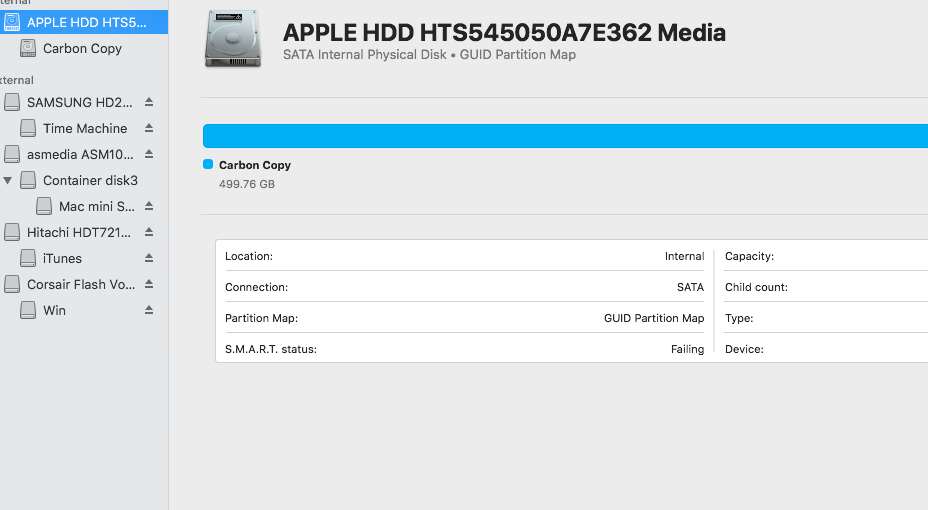Click the Connection: label
This screenshot has width=928, height=510.
(x=256, y=287)
